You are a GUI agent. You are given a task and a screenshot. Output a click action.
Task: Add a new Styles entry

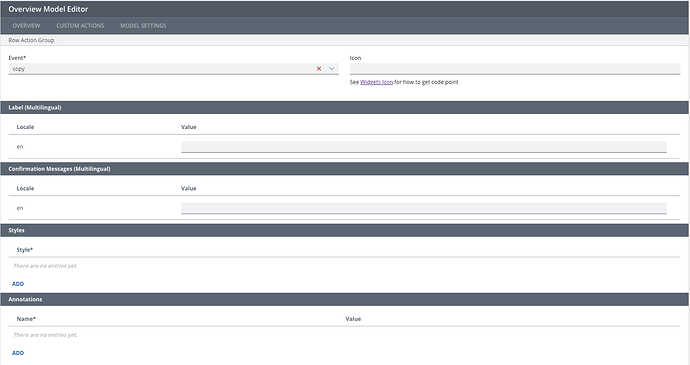pos(18,284)
